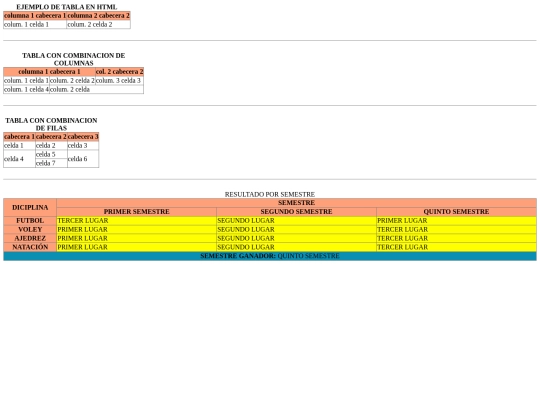This screenshot has width=540, height=405.
Task: Select 'TERCER LUGAR' in the NATACIÓN row
Action: (x=456, y=247)
